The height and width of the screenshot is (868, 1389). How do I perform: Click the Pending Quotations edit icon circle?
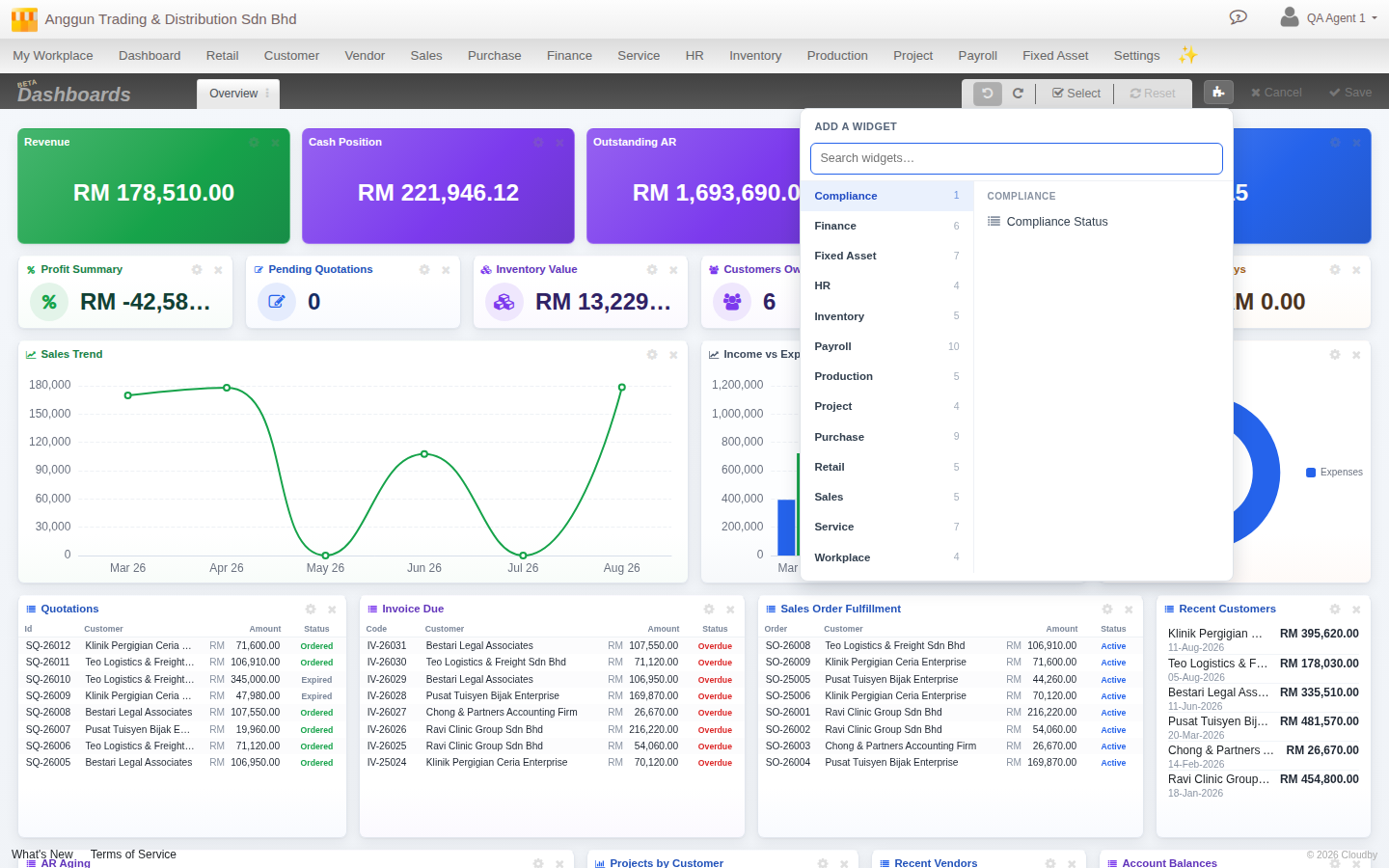(277, 302)
